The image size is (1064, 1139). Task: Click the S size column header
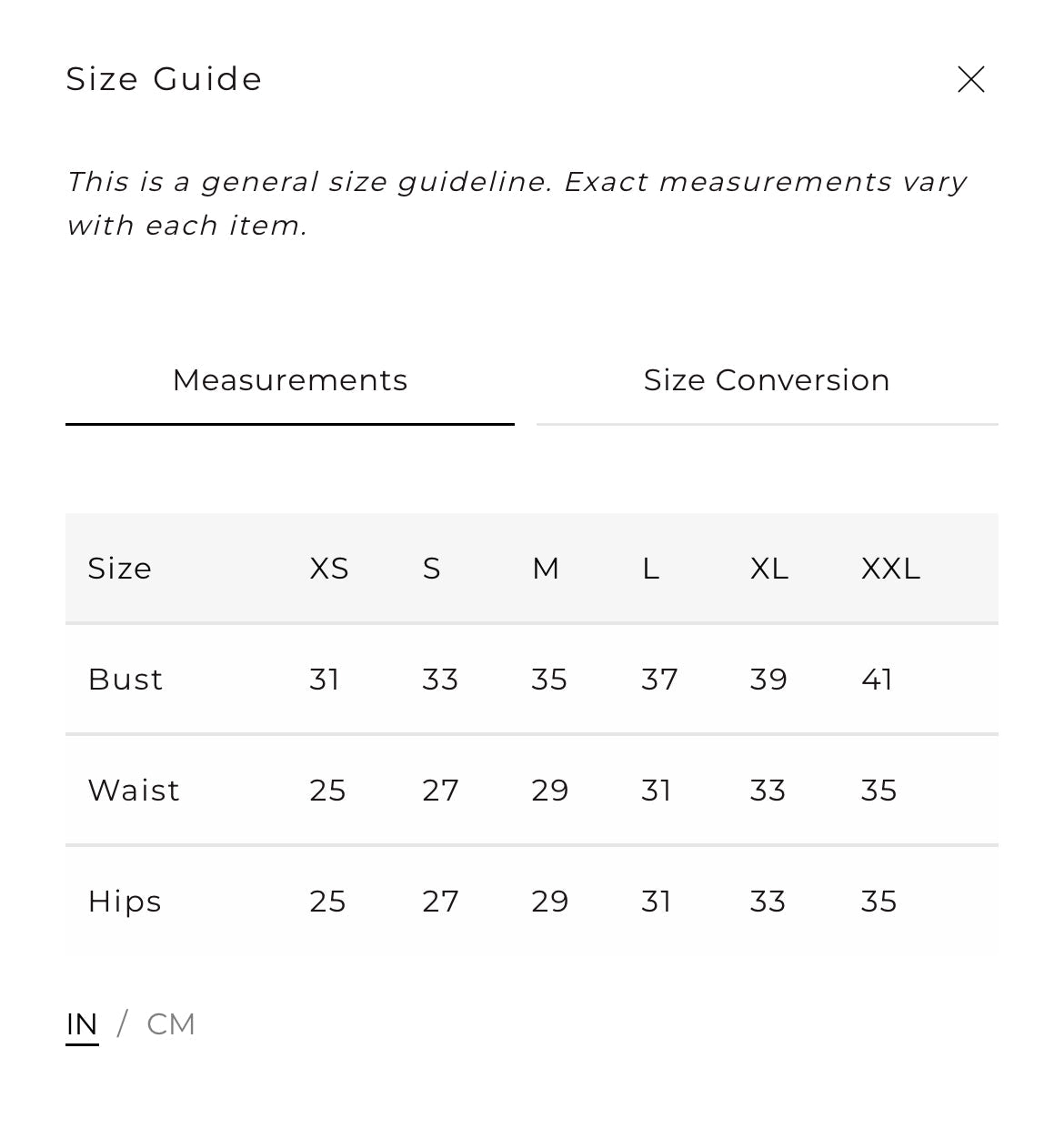[x=431, y=569]
